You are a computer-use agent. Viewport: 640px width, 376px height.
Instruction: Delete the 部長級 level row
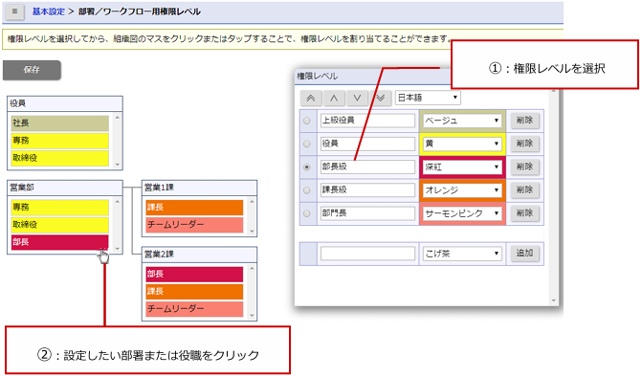524,167
